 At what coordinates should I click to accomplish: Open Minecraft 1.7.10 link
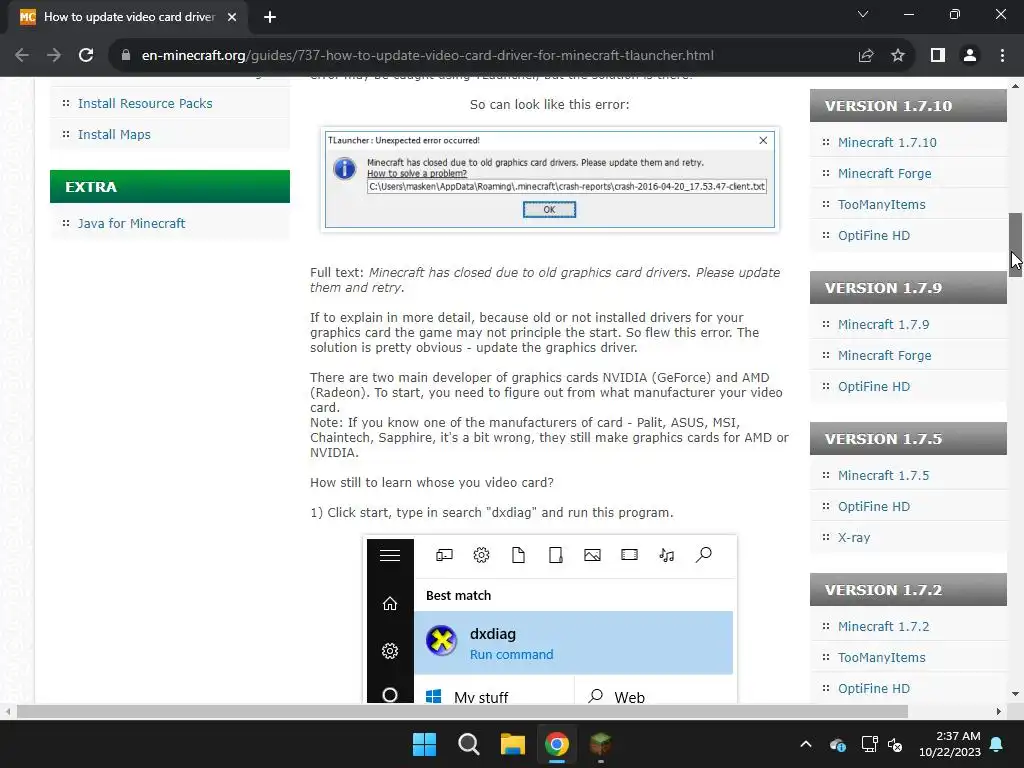(x=887, y=142)
